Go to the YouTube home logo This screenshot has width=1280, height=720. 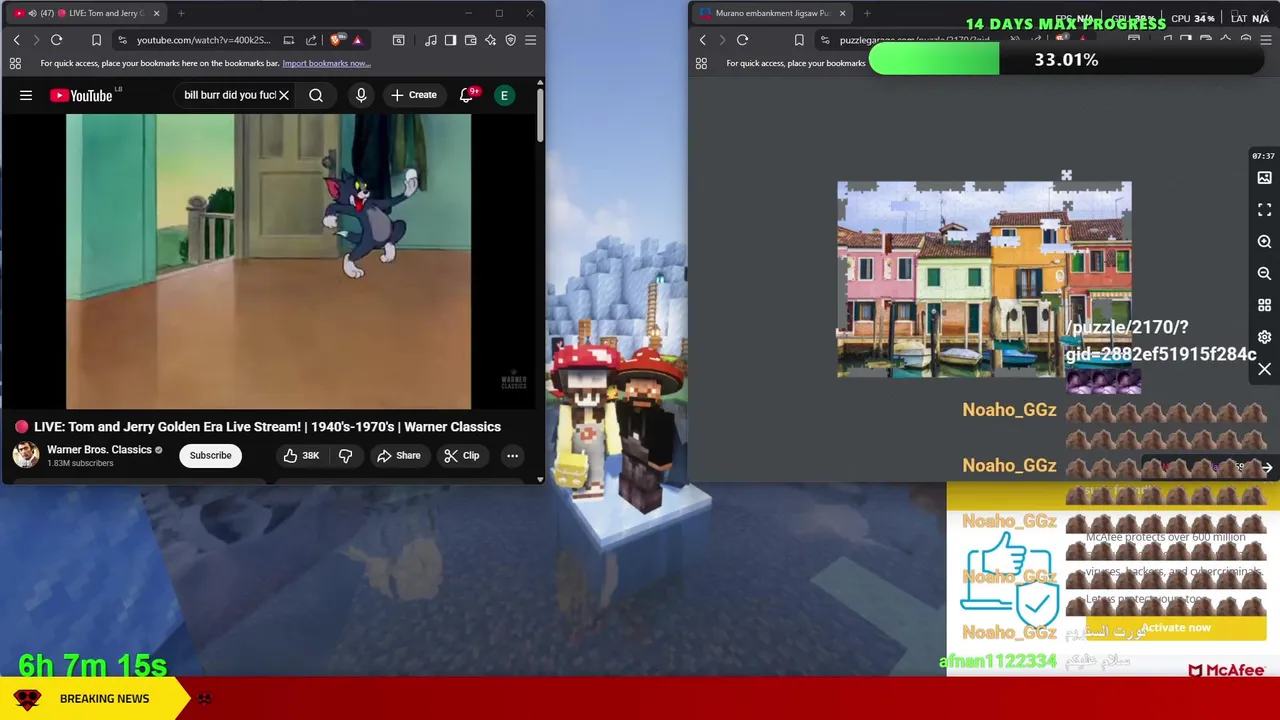[81, 95]
